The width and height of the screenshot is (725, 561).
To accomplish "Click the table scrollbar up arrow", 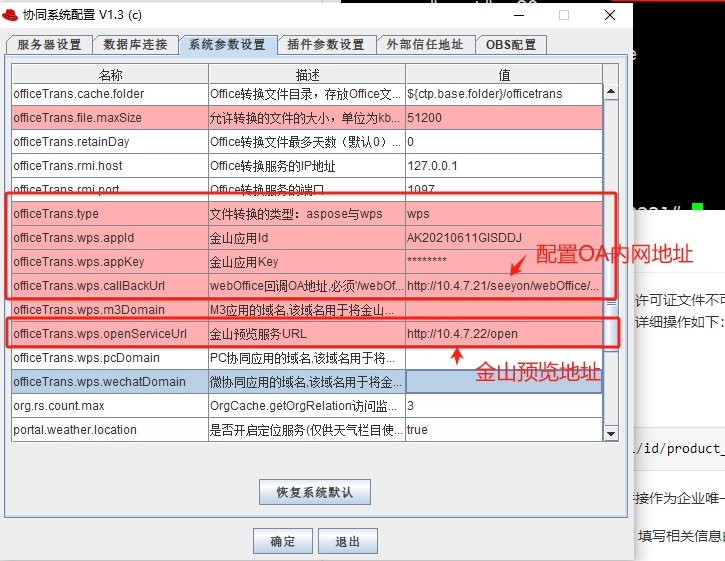I will point(611,92).
